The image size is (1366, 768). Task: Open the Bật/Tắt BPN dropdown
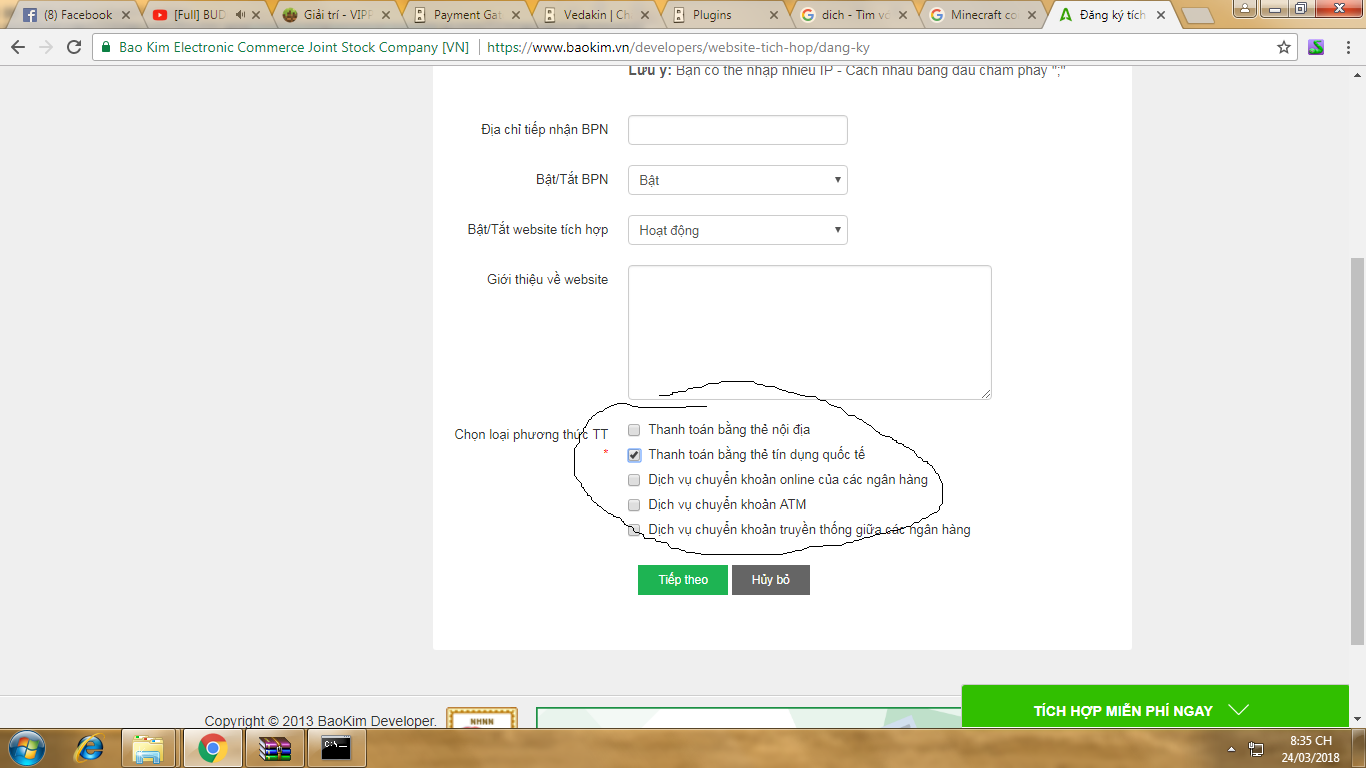click(x=738, y=180)
